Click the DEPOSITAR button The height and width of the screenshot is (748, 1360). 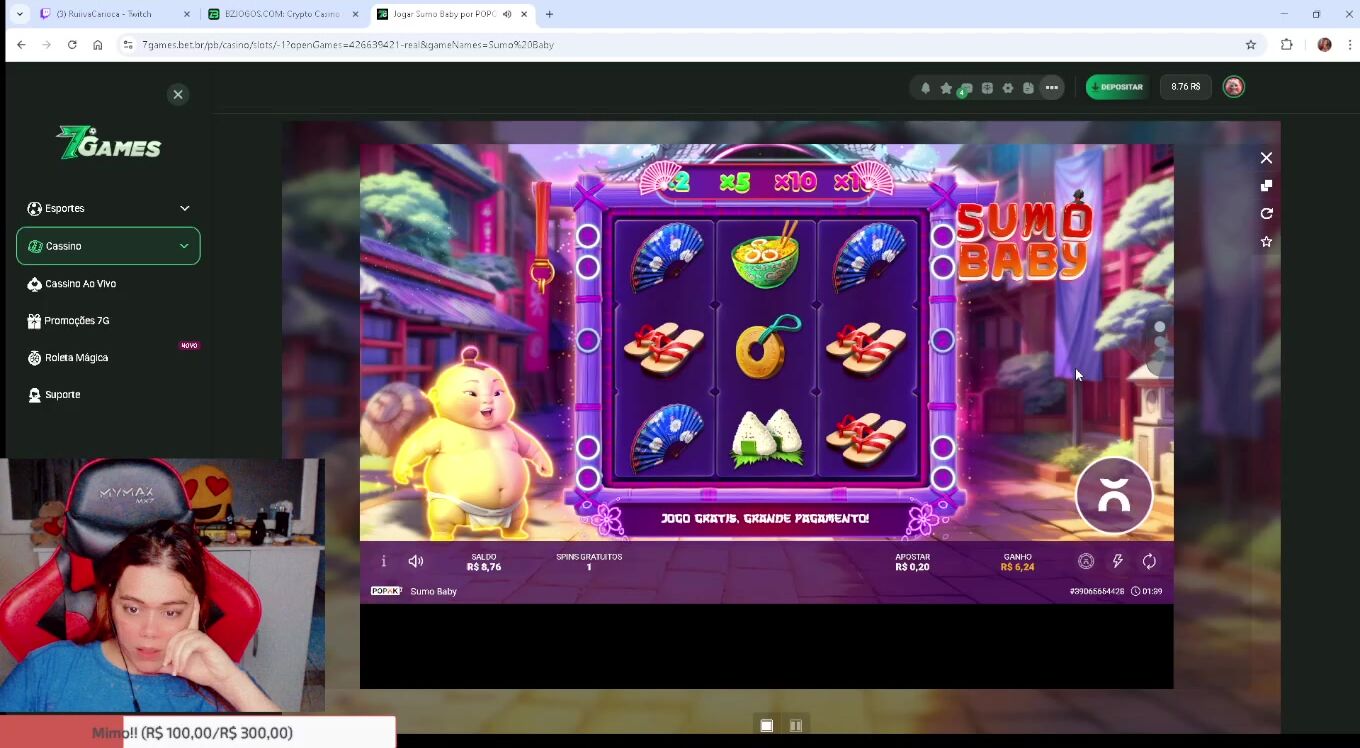pos(1117,87)
